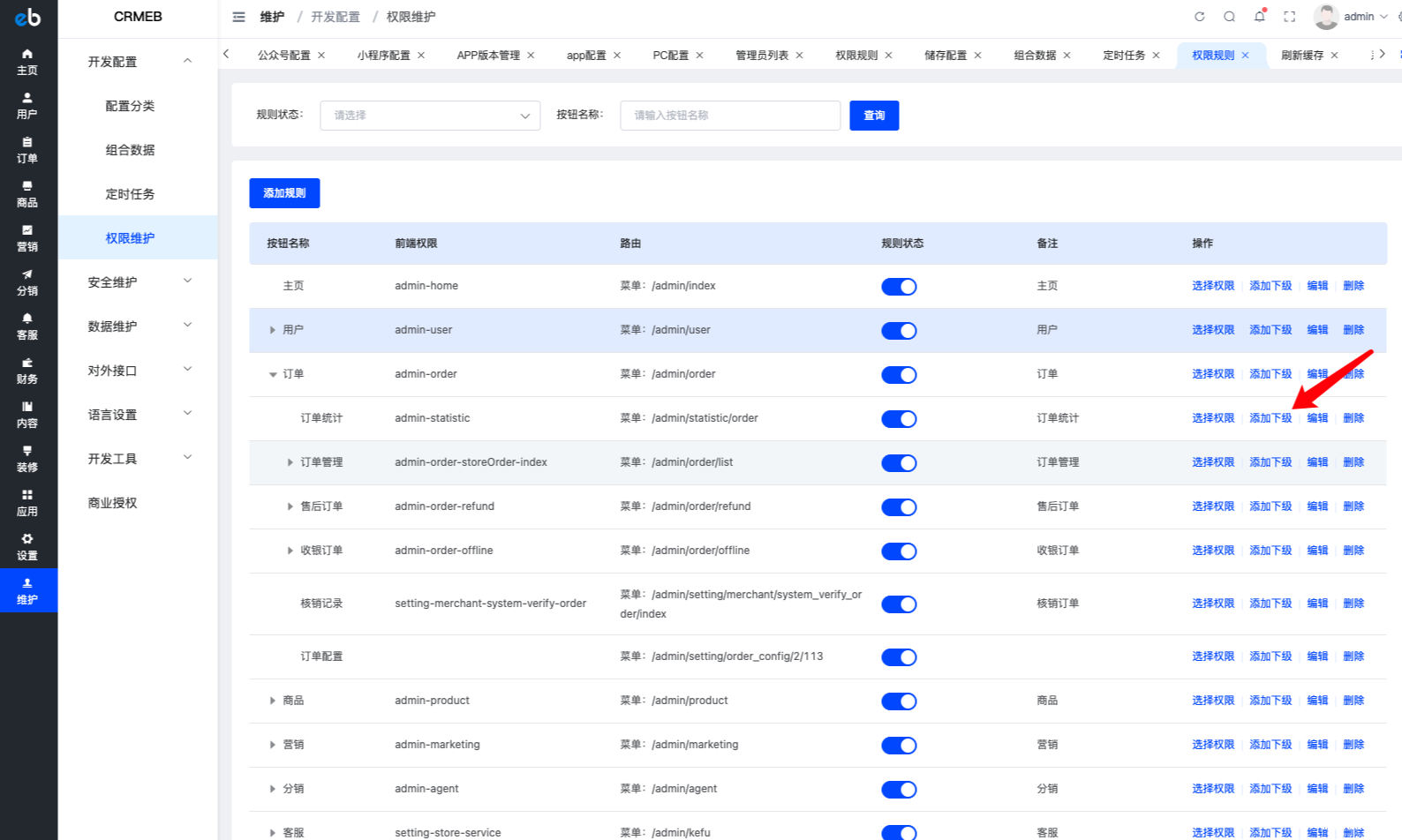
Task: Switch to the 定时任务 tab
Action: [1123, 56]
